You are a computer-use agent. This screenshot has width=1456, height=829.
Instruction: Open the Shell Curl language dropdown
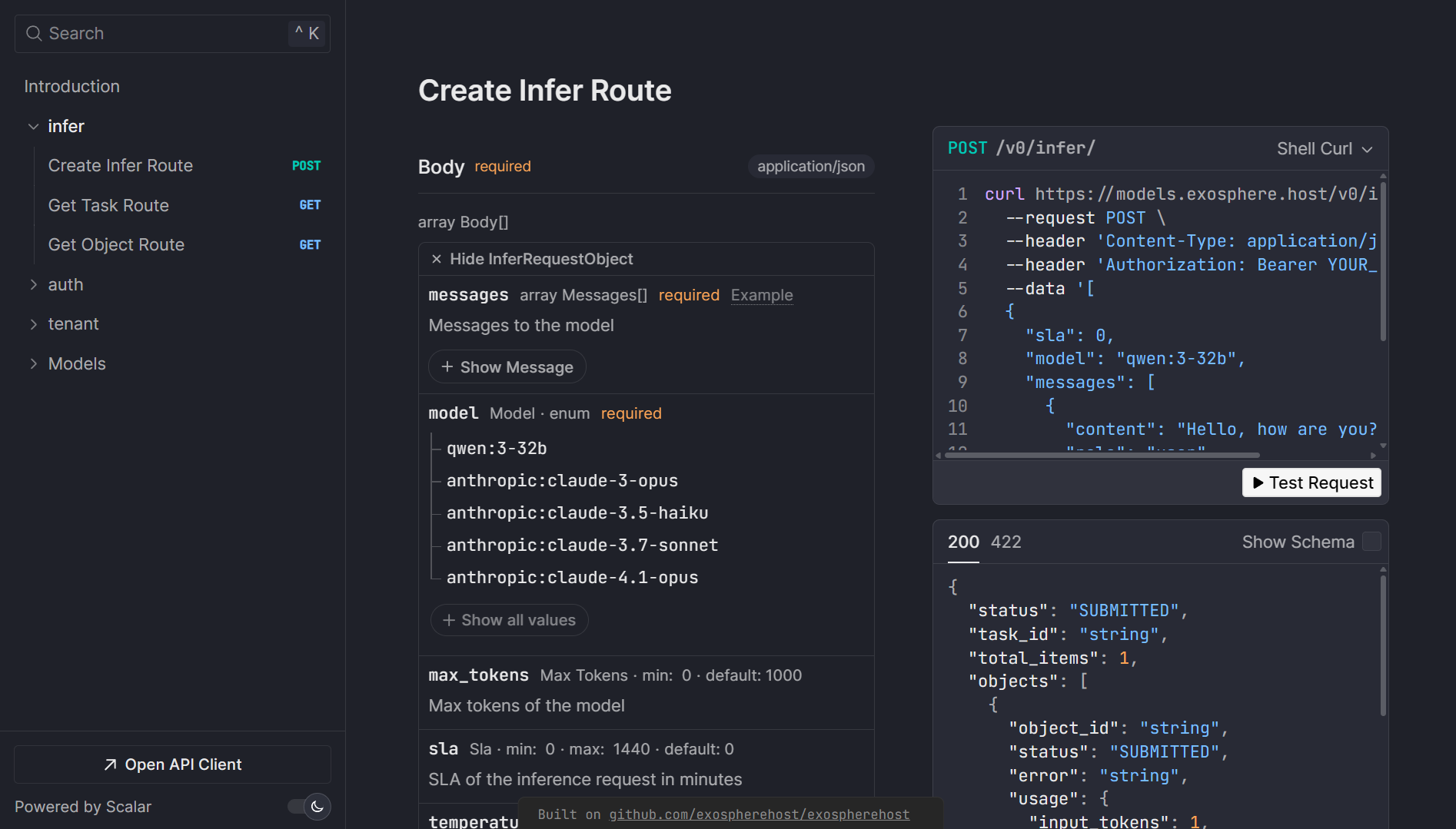tap(1324, 149)
